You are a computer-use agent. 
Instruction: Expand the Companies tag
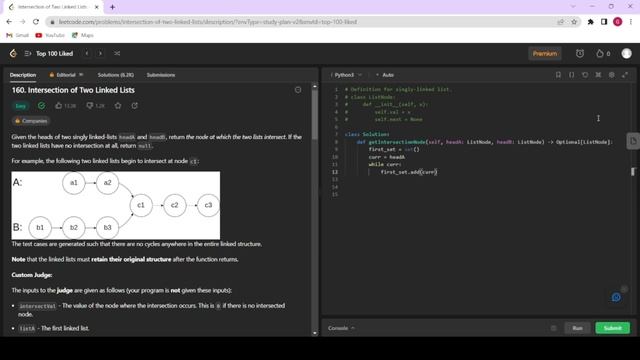point(31,121)
